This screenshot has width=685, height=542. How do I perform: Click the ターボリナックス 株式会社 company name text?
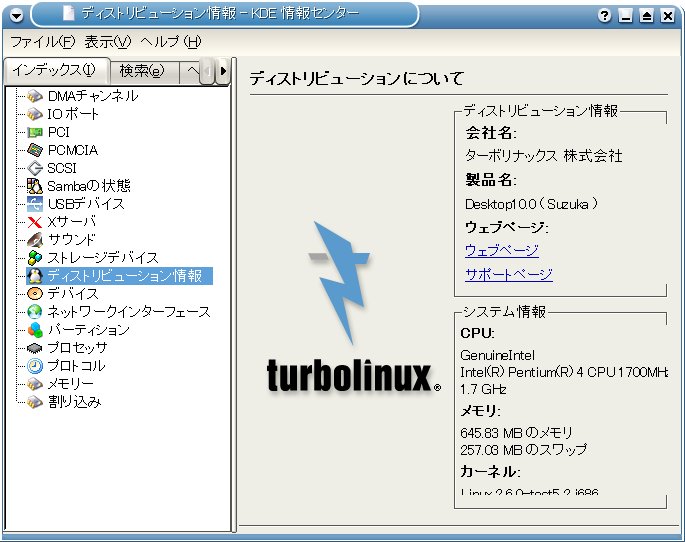pyautogui.click(x=544, y=156)
